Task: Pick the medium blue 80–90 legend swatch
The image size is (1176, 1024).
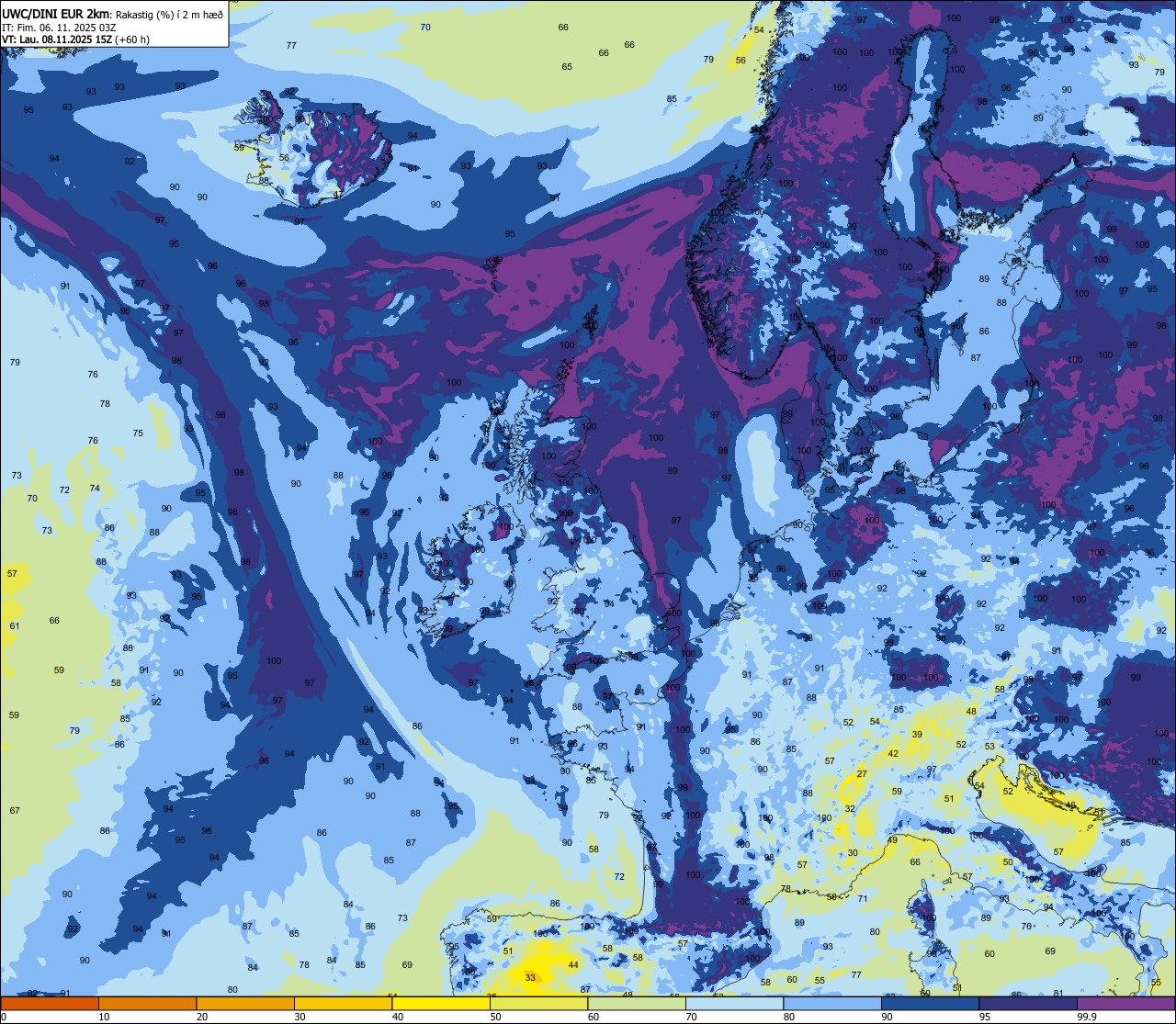Action: [x=832, y=1003]
